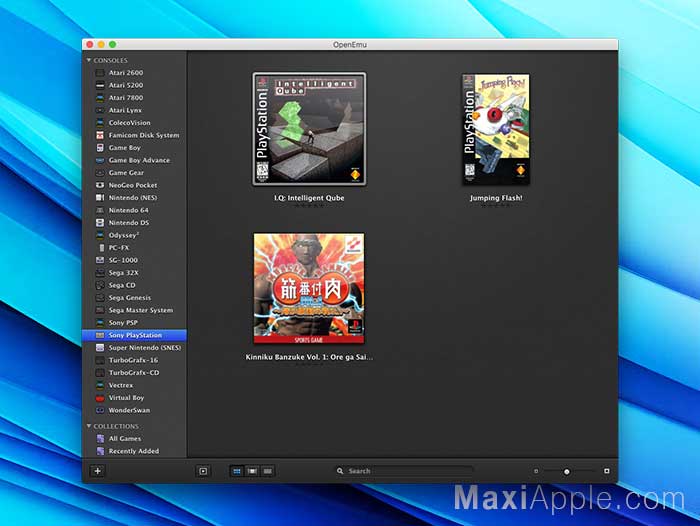The height and width of the screenshot is (526, 700).
Task: Click the OpenEmu window title text
Action: 350,45
